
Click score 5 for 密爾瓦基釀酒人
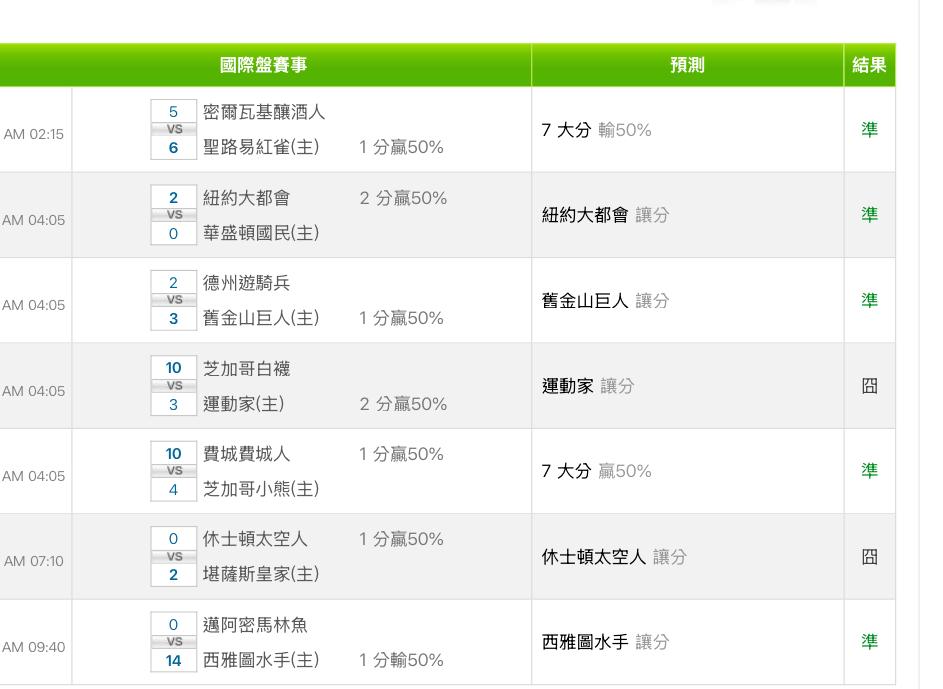[173, 112]
